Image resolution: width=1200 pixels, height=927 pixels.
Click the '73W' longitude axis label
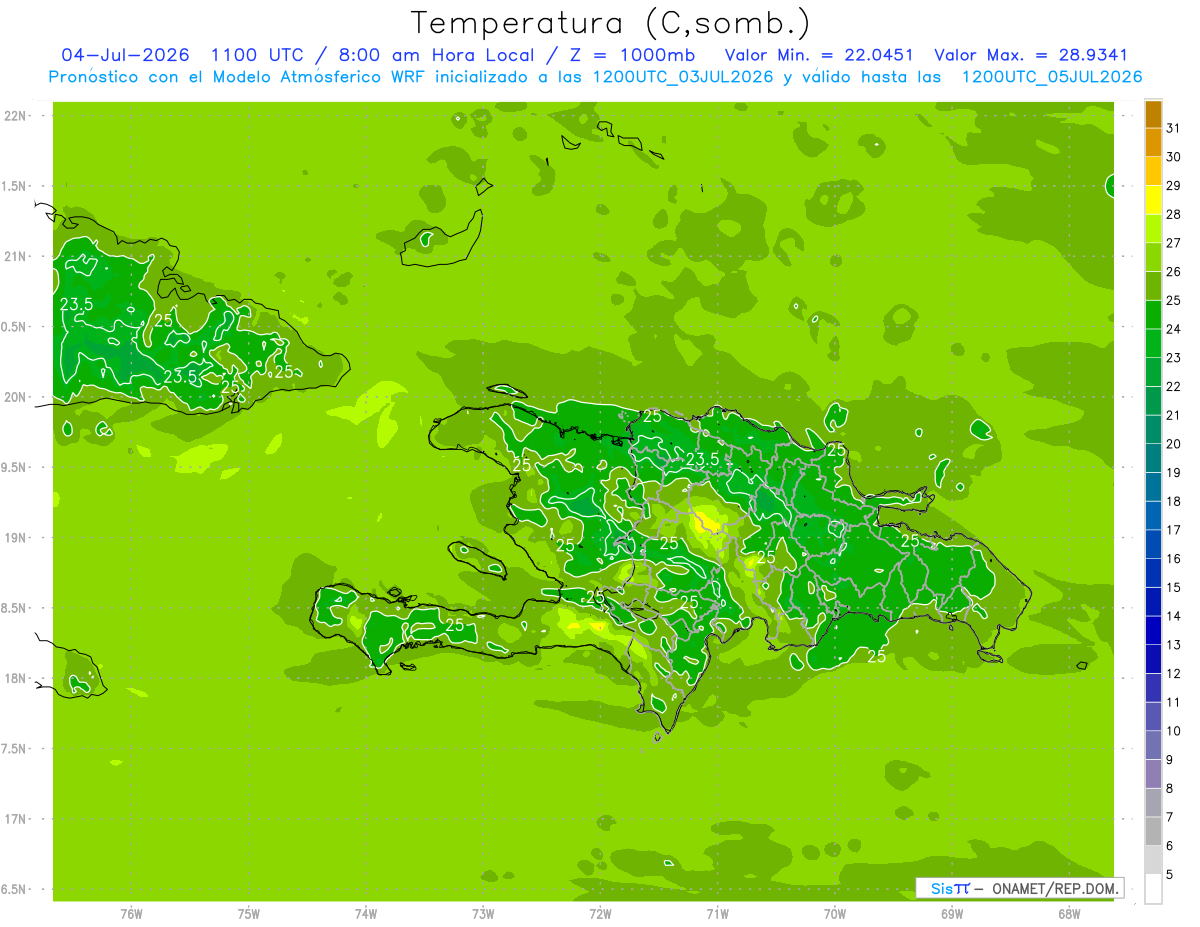click(x=483, y=913)
